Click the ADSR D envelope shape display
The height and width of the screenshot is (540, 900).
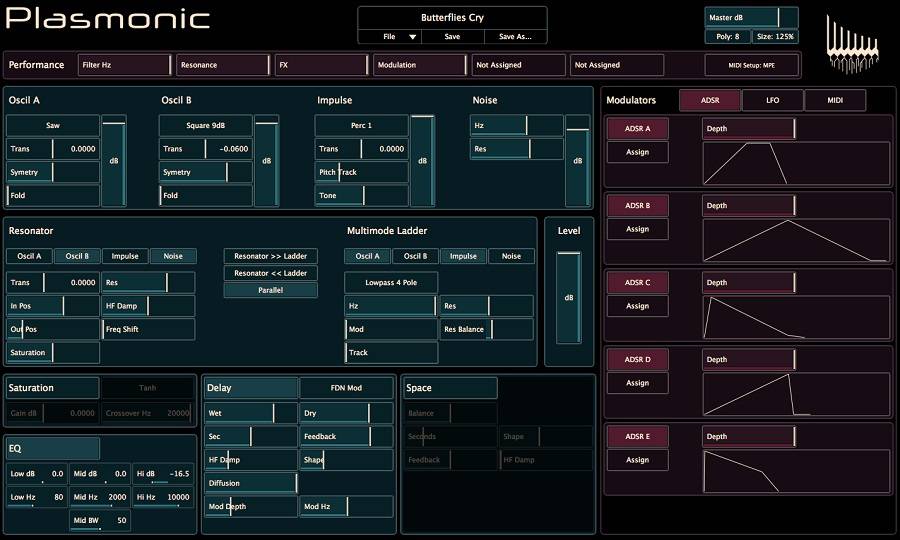796,393
